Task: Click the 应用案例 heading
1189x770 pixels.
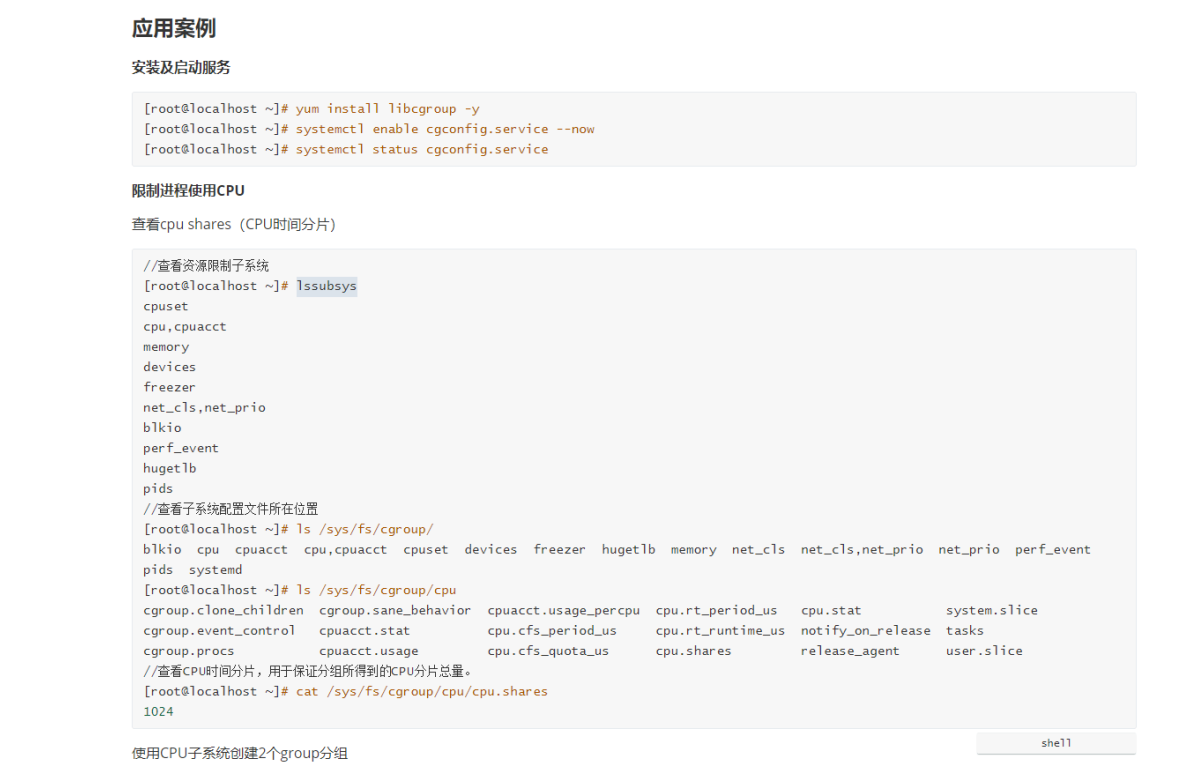Action: click(173, 29)
